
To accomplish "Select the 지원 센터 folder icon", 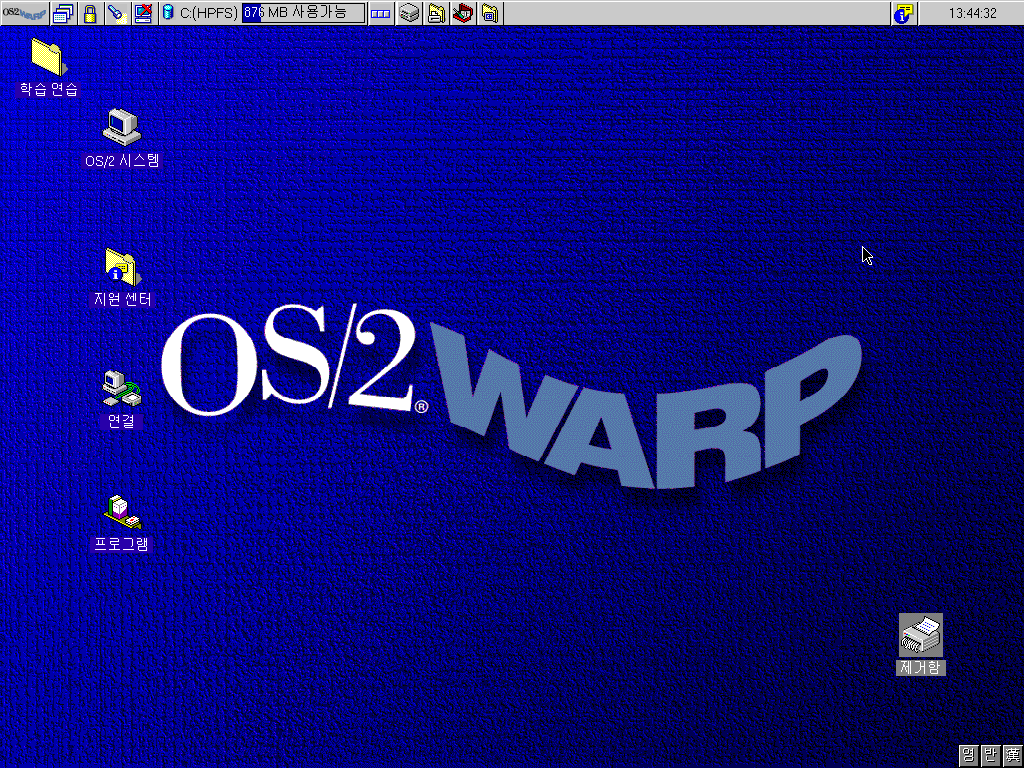I will [123, 266].
